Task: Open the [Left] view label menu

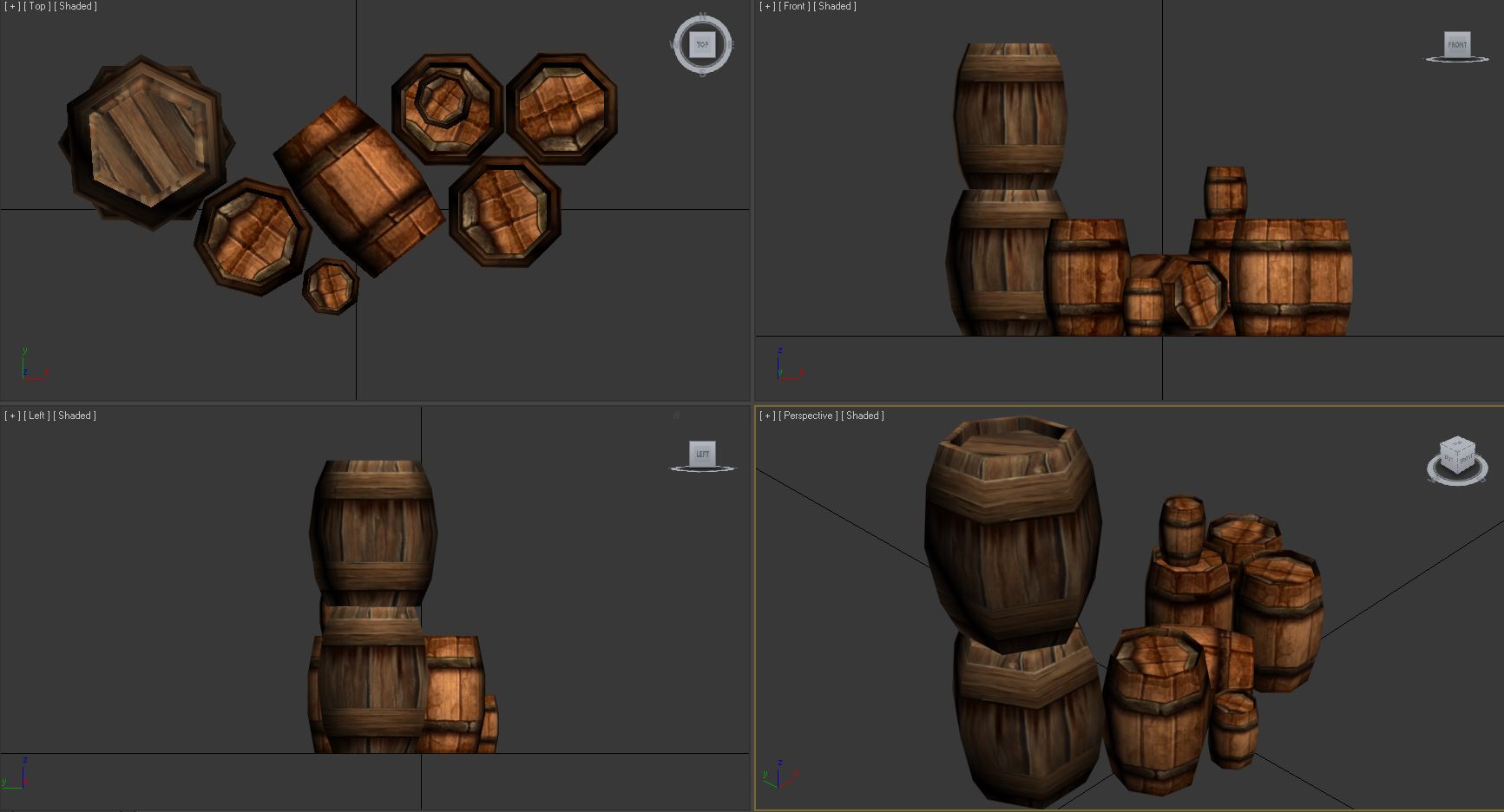Action: pos(36,416)
